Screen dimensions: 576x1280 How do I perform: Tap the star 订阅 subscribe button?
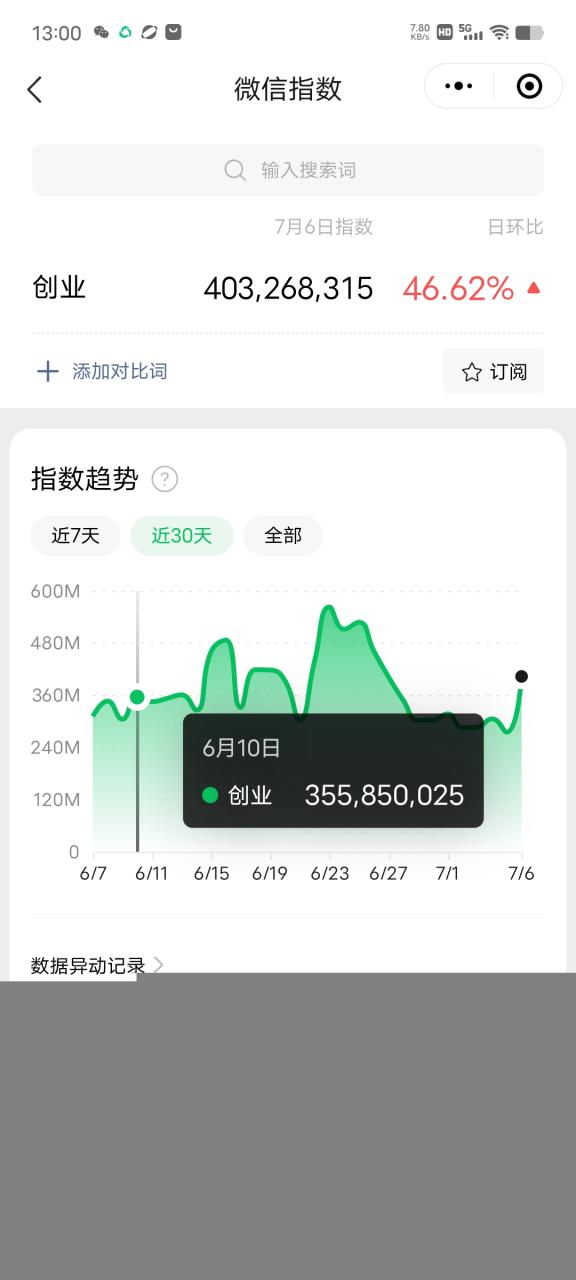click(494, 371)
